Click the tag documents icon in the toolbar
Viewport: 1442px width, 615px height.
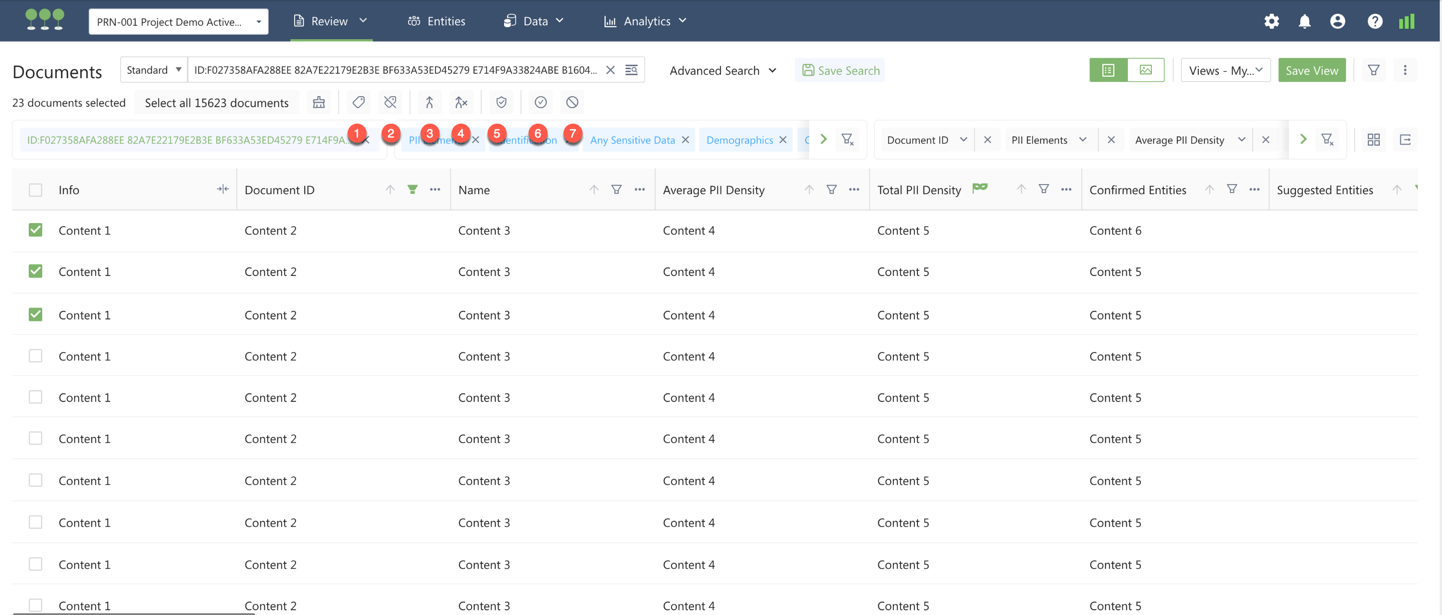358,103
